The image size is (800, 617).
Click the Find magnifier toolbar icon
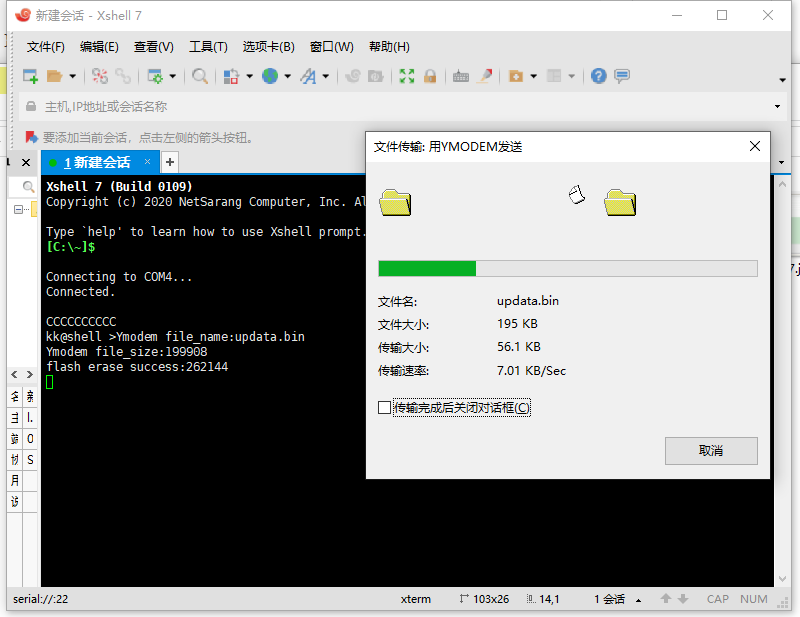199,76
